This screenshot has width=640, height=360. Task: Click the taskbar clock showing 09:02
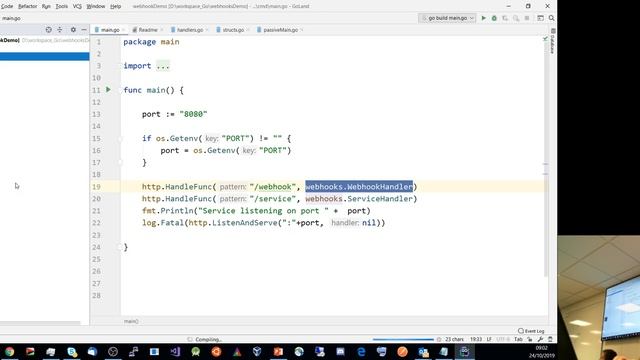pos(541,348)
